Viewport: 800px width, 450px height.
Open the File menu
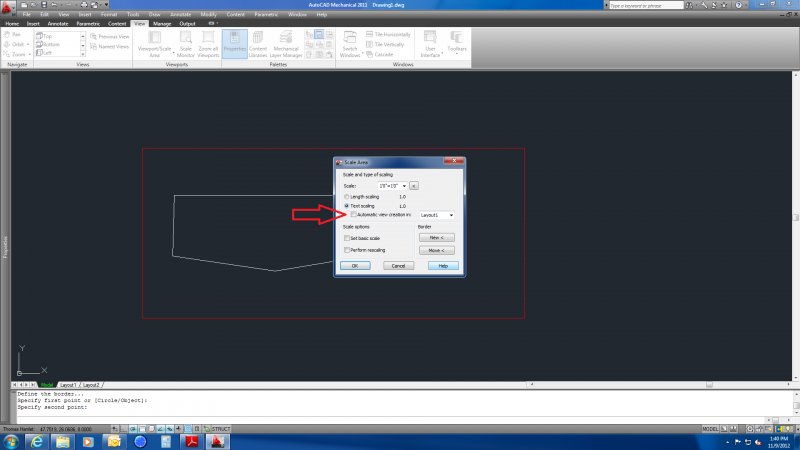click(x=26, y=15)
